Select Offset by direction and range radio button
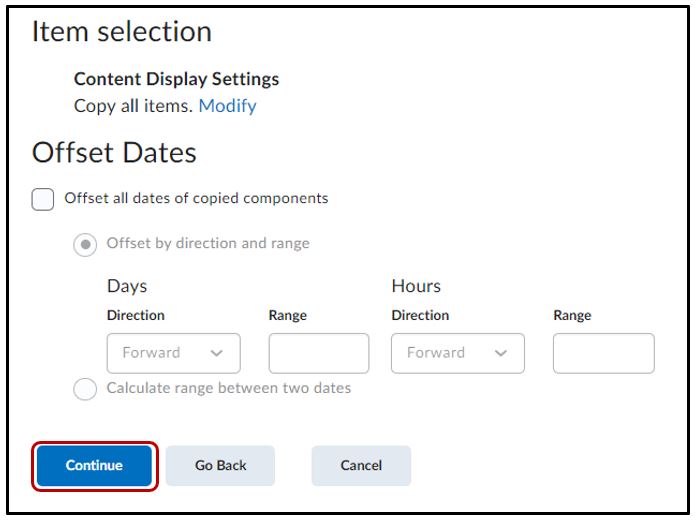Viewport: 698px width, 524px height. click(x=85, y=244)
